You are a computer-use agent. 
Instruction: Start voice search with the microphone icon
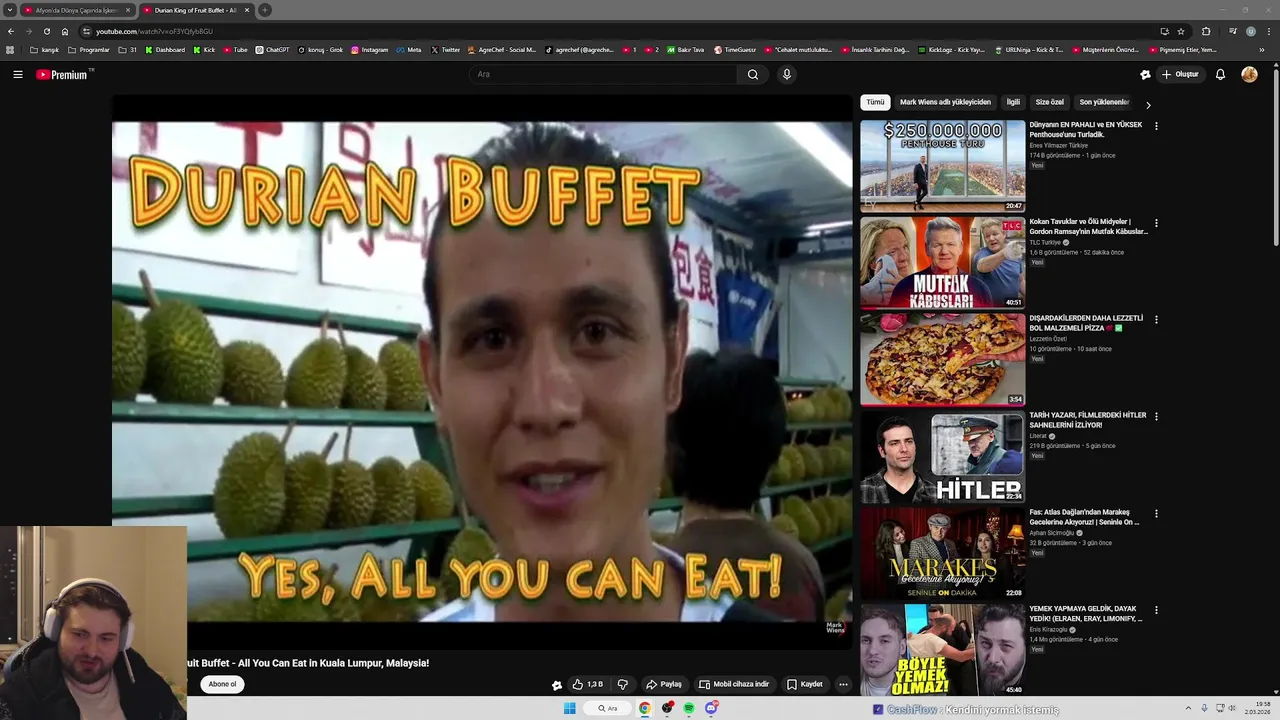pos(787,74)
